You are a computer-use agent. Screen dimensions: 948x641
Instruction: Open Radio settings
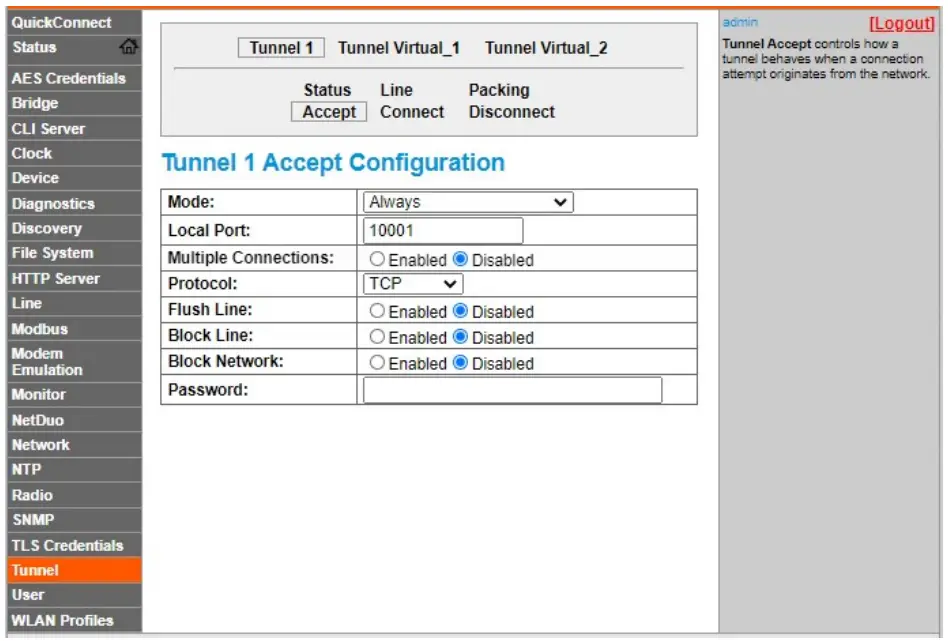point(74,495)
